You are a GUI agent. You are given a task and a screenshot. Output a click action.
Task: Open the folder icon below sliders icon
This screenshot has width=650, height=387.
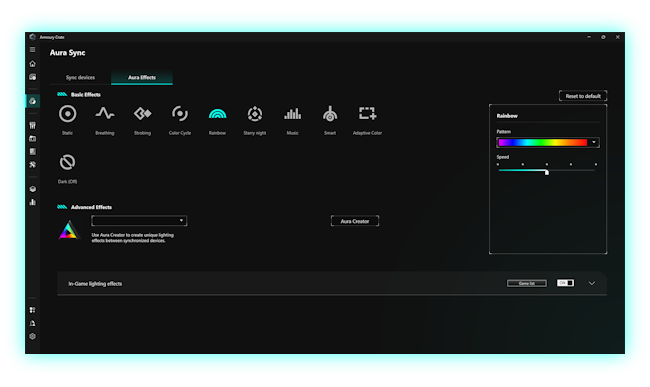[x=32, y=138]
